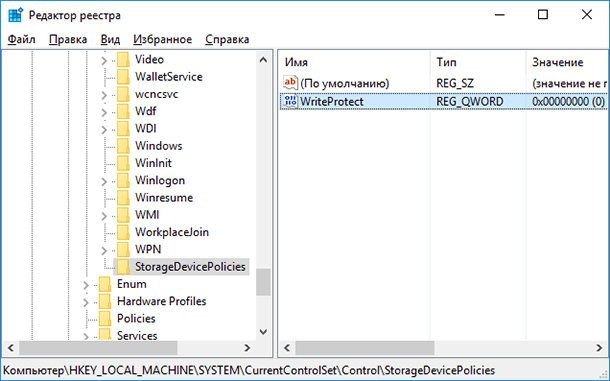Screen dimensions: 610x381
Task: Click the 0x00000000 (0) value cell
Action: pyautogui.click(x=568, y=102)
